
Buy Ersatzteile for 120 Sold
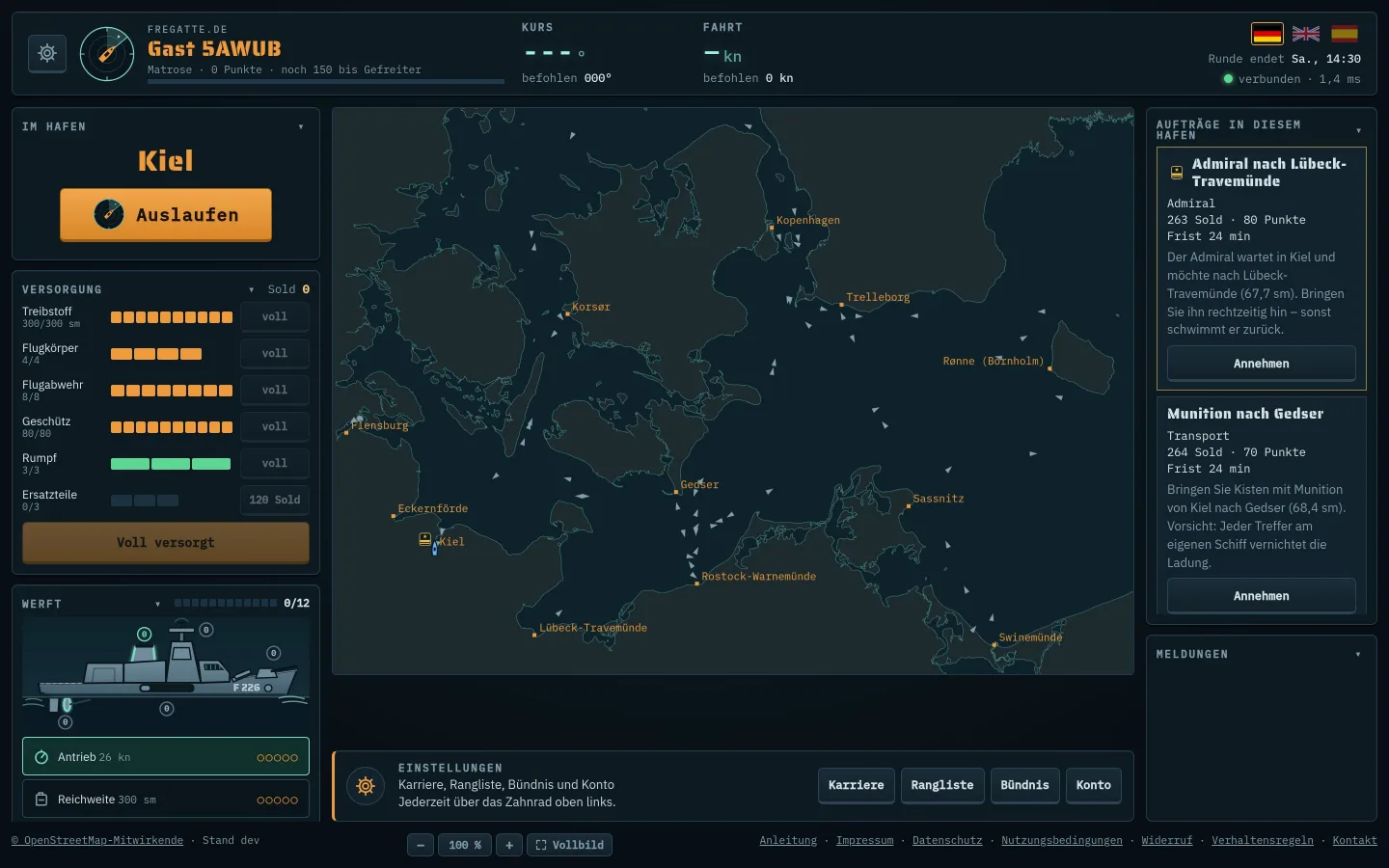pyautogui.click(x=275, y=500)
